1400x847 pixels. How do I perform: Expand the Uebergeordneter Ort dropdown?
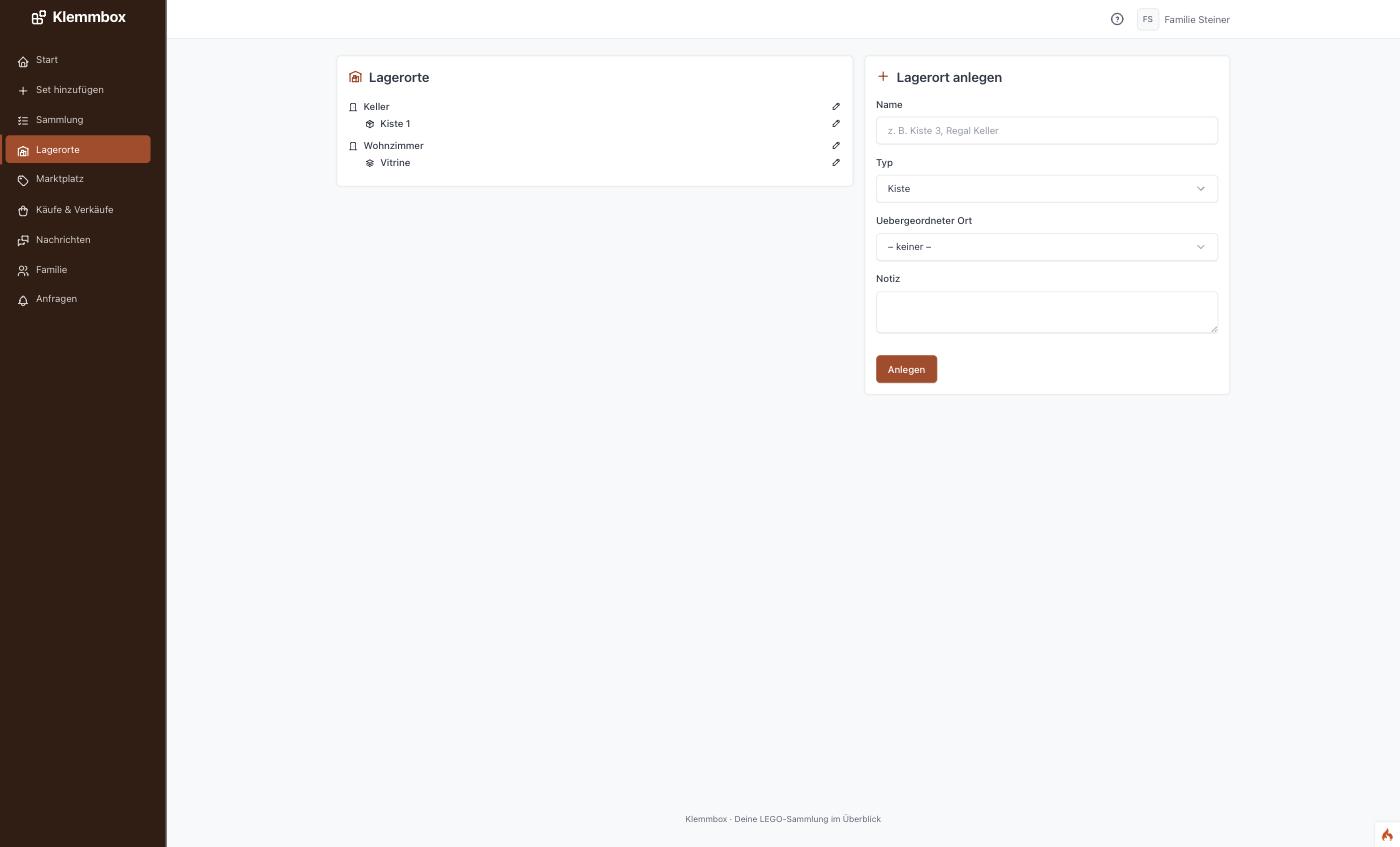(x=1046, y=247)
